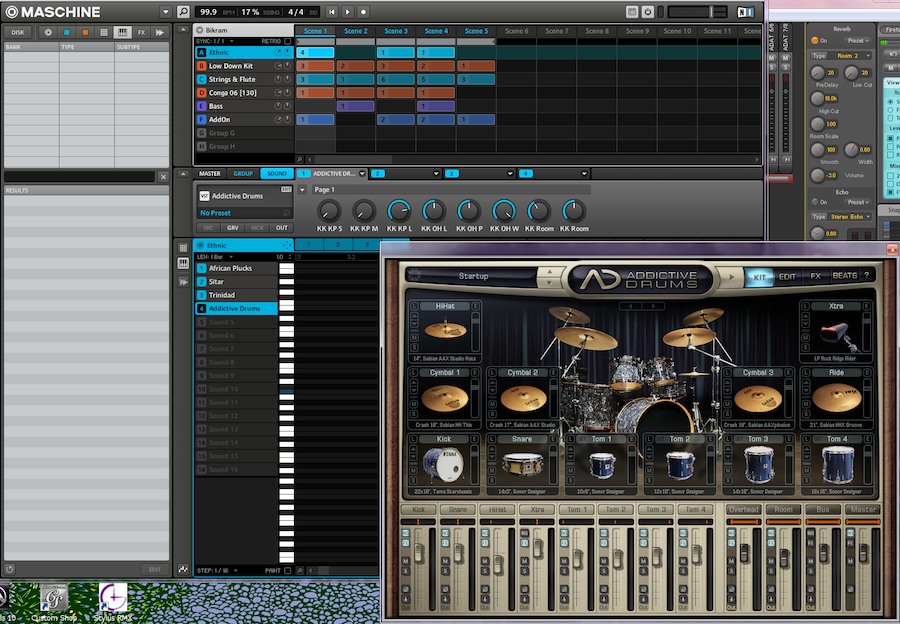Open the module slot 4 dropdown

pos(584,173)
